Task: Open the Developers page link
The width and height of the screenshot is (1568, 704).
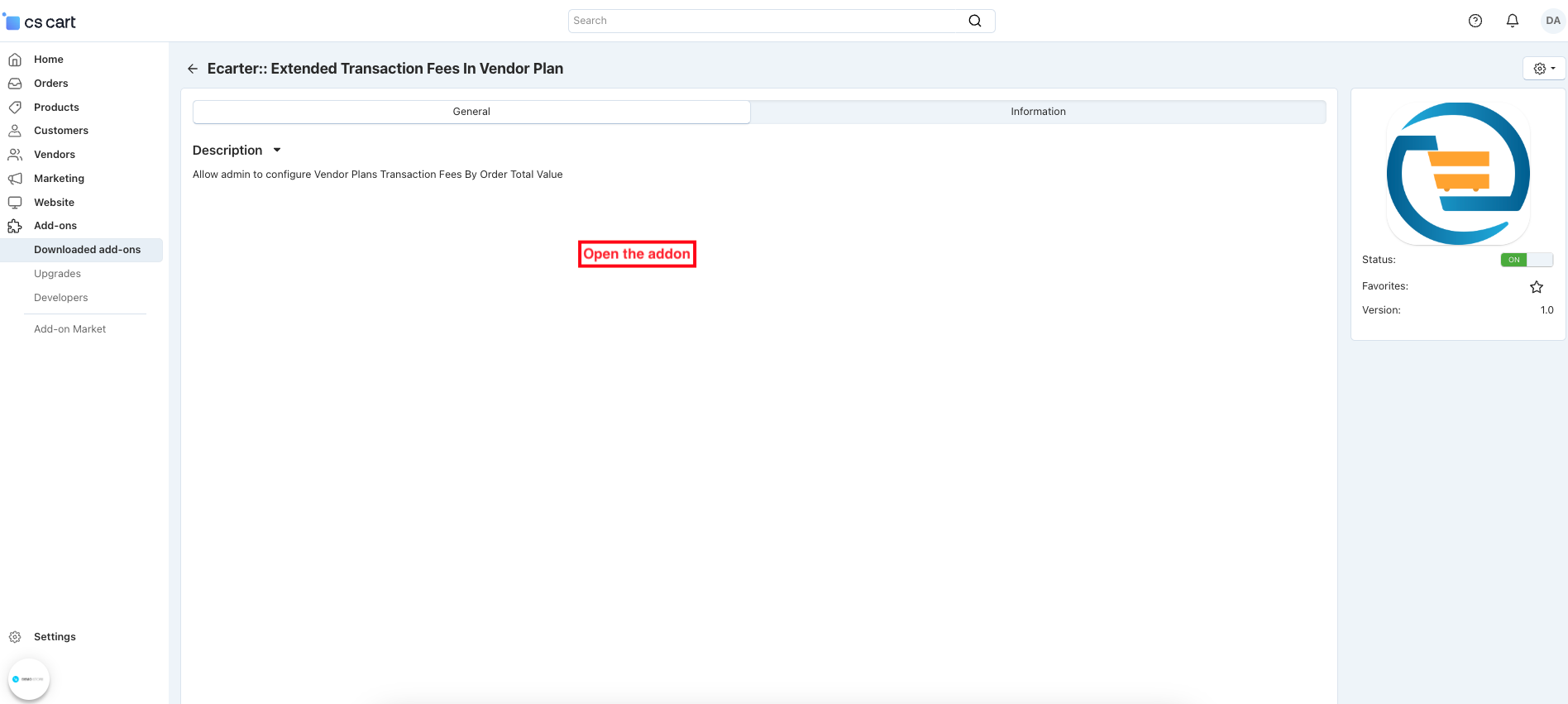Action: tap(60, 298)
